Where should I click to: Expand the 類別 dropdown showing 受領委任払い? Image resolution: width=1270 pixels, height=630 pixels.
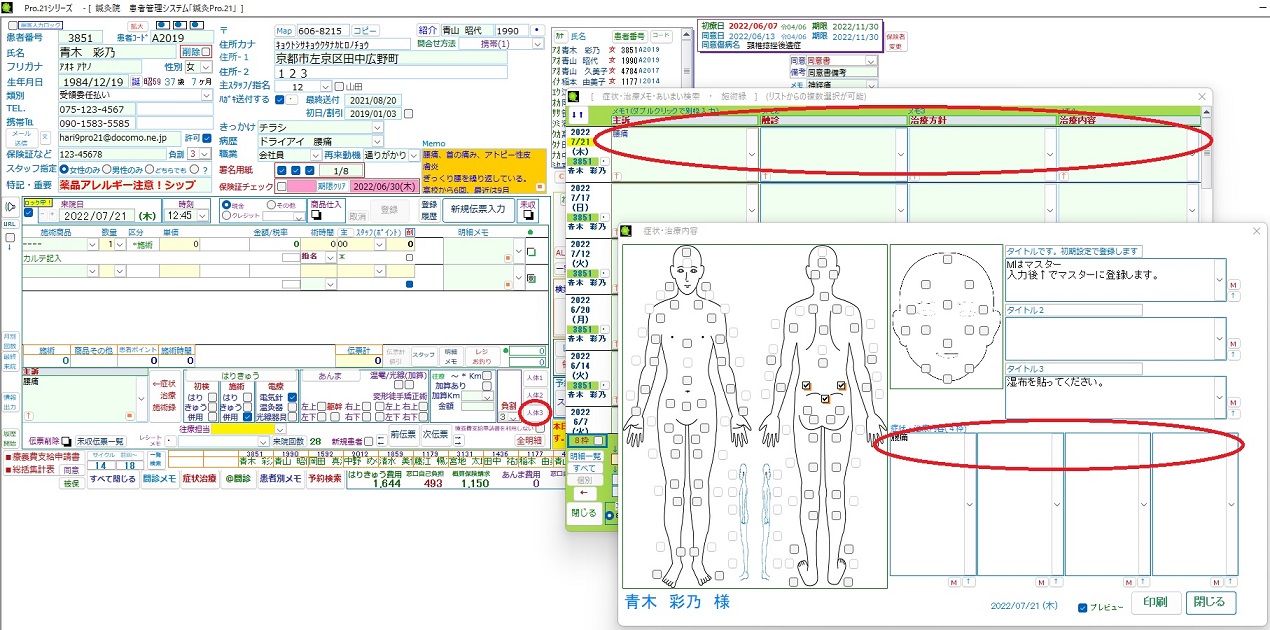(x=206, y=96)
